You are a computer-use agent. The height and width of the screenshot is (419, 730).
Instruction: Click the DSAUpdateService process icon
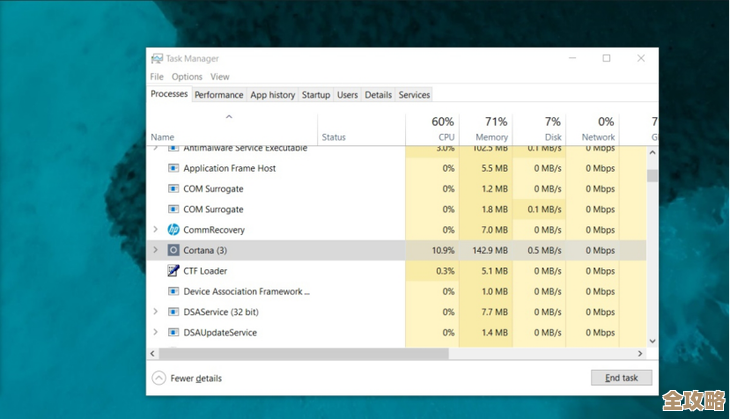173,333
